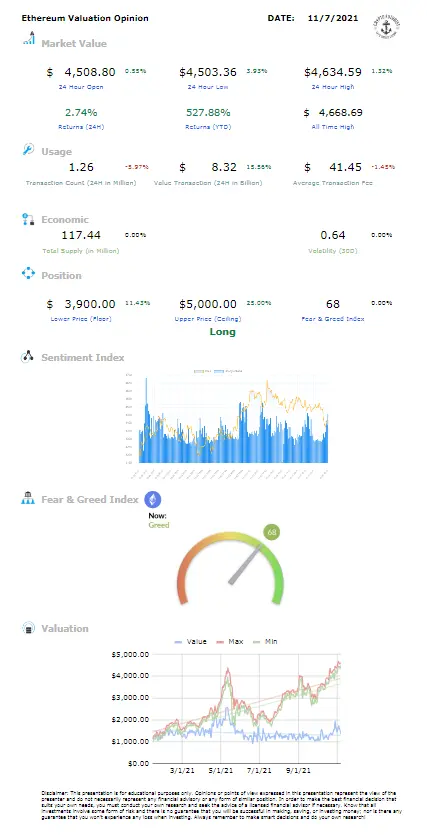Click the 117.44 total supply value
Screen dimensions: 427x835
(81, 235)
